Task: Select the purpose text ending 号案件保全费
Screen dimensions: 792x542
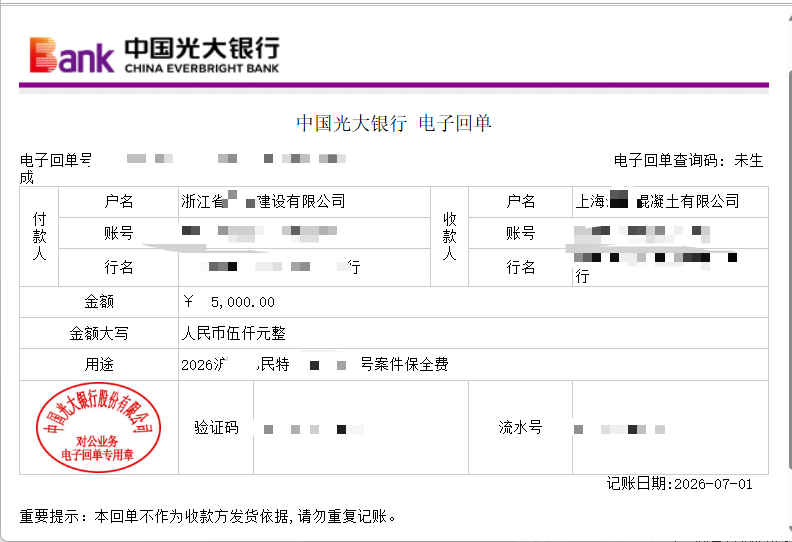Action: point(315,365)
